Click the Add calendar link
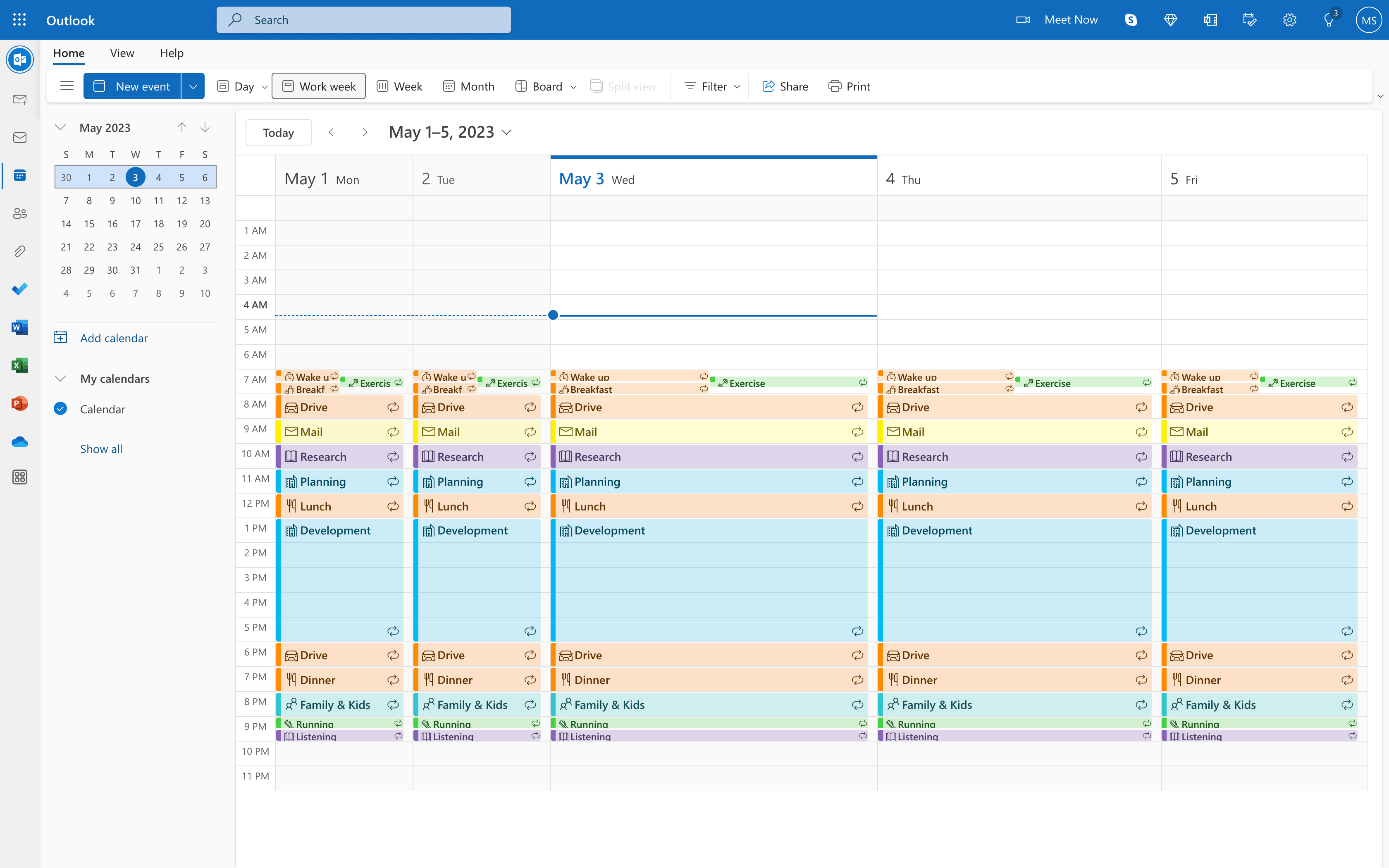1389x868 pixels. coord(113,338)
